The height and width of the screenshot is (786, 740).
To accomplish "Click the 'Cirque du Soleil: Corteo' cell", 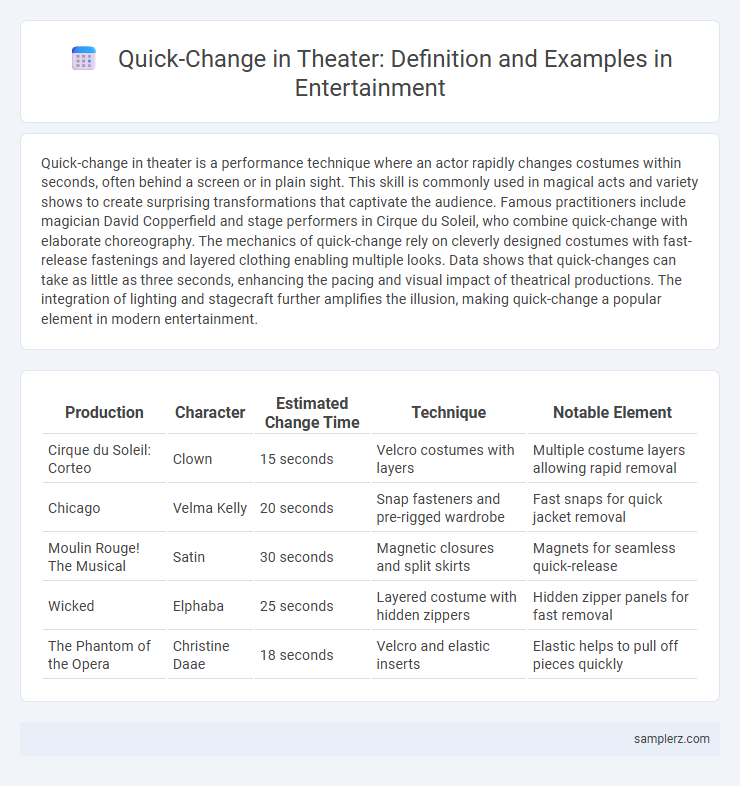I will (x=104, y=459).
